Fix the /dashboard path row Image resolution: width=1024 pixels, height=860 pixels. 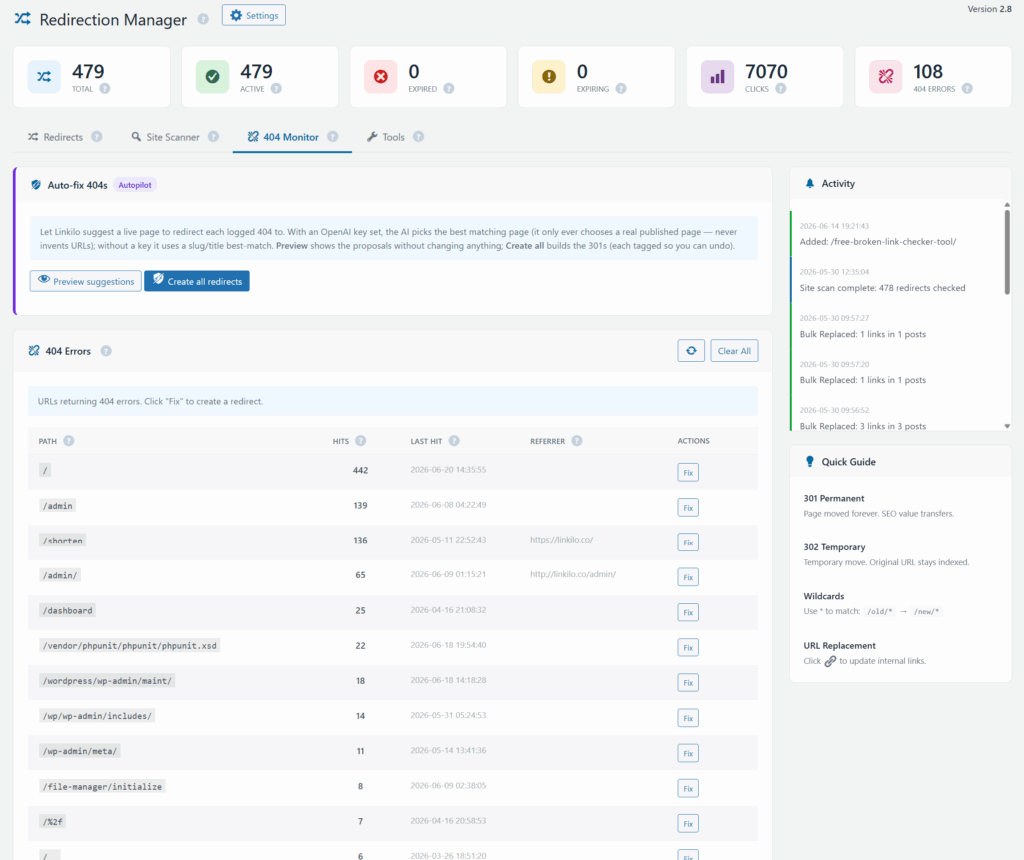(688, 613)
